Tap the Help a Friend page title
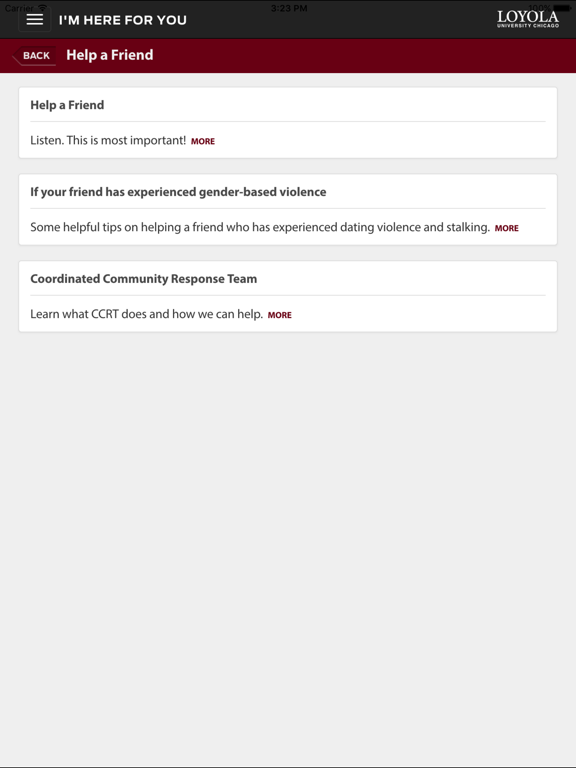 coord(110,55)
